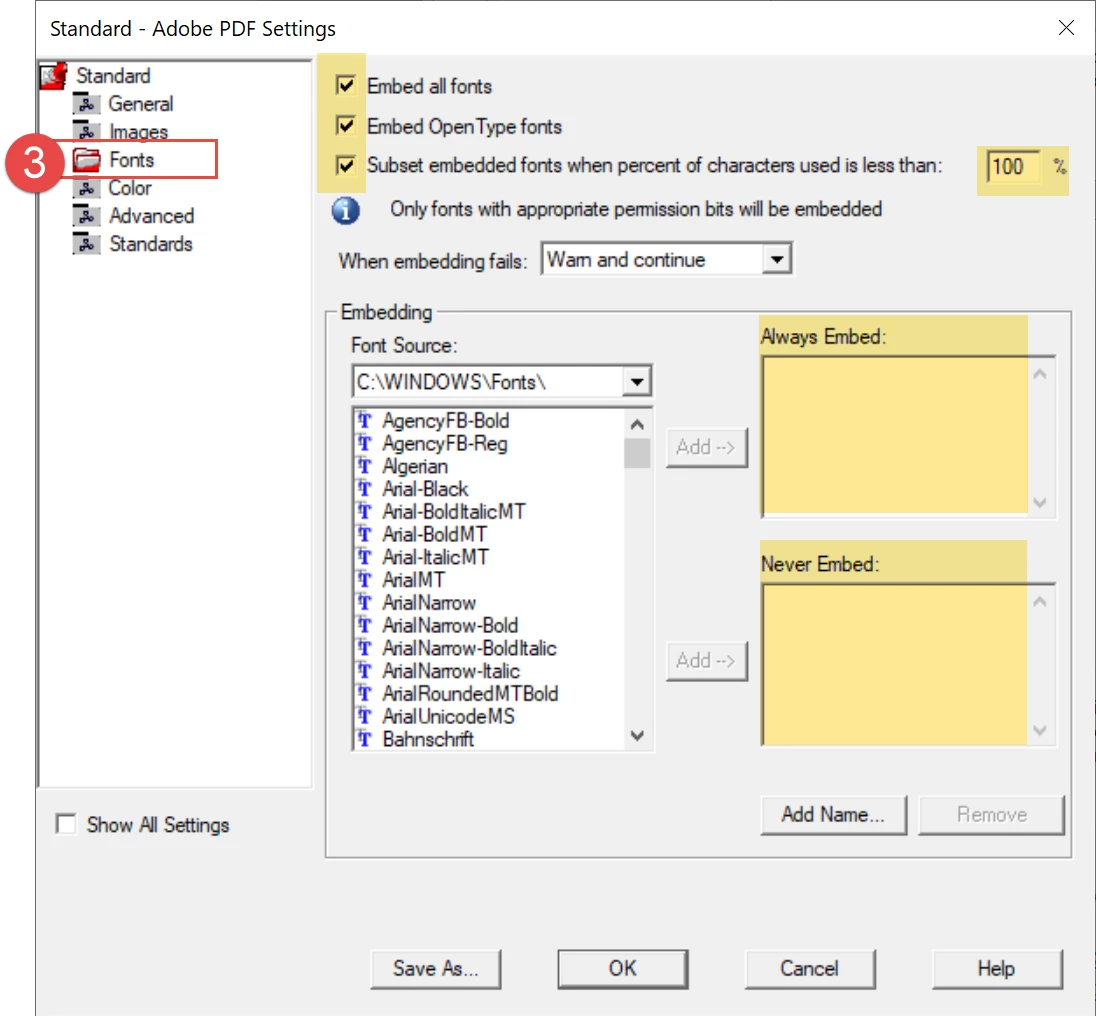This screenshot has width=1096, height=1016.
Task: Select ArialNarrow-Bold in font list
Action: click(450, 625)
